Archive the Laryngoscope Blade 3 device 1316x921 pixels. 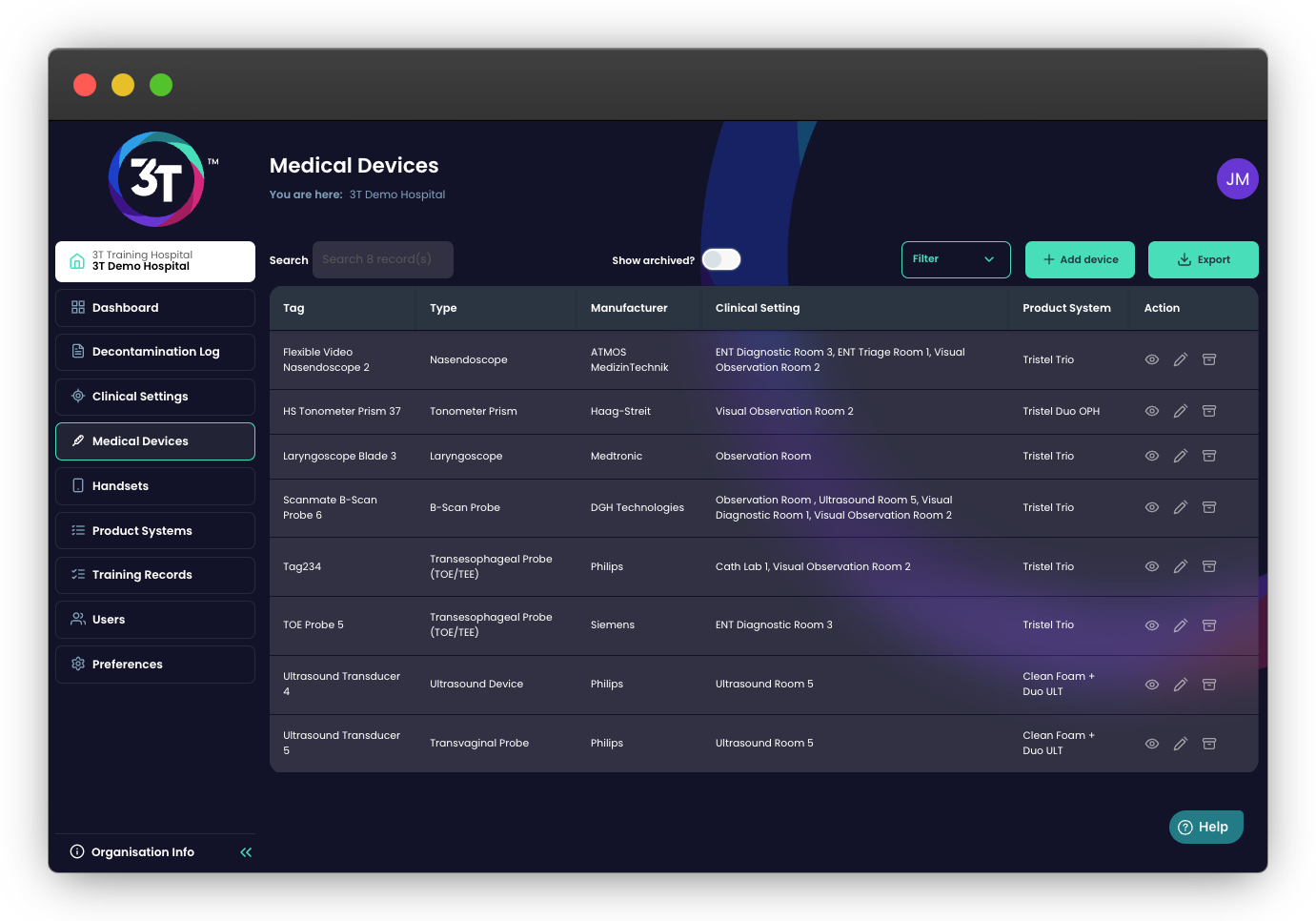(x=1209, y=456)
